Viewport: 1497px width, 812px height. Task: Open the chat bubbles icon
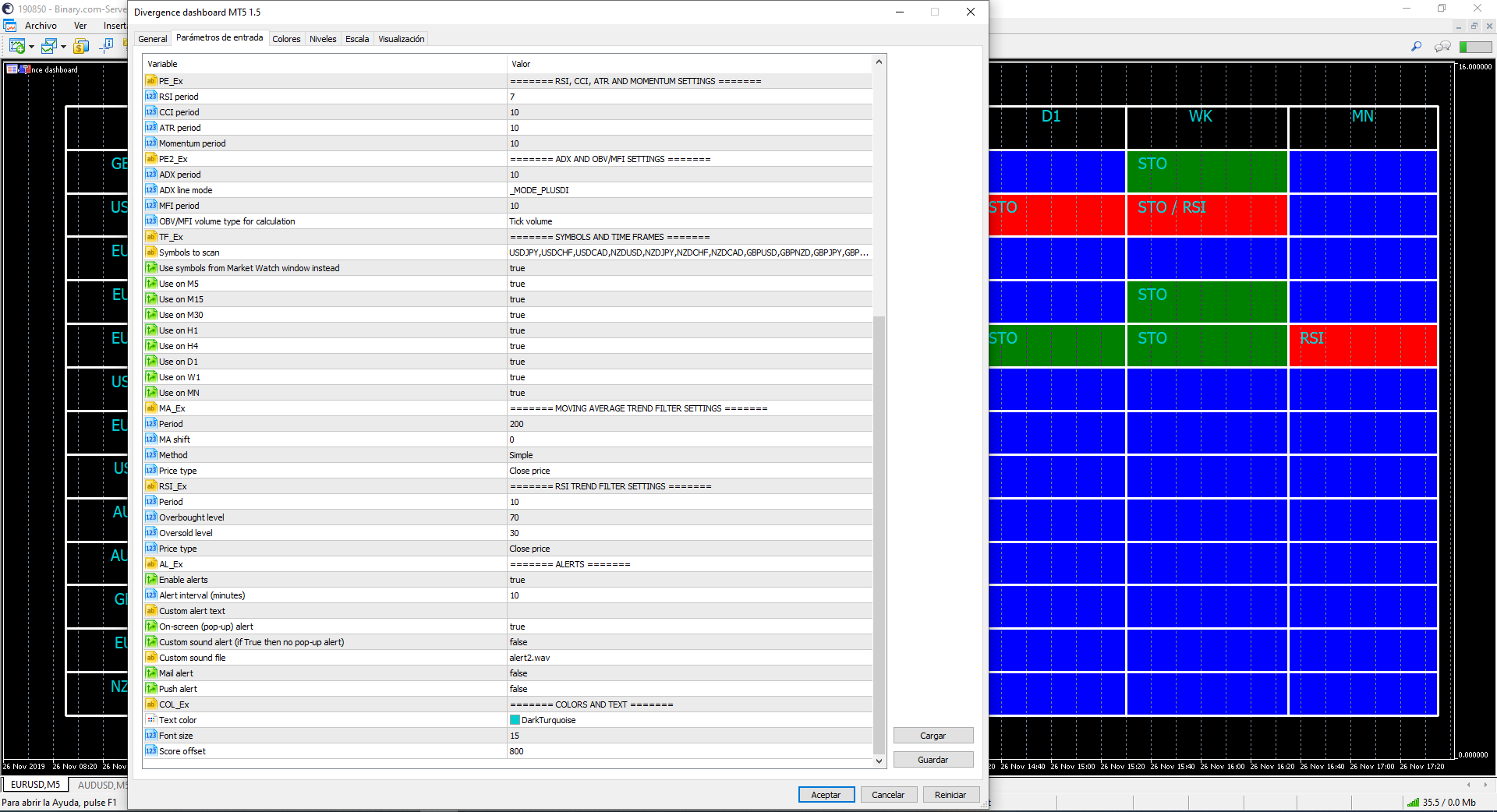coord(1442,47)
